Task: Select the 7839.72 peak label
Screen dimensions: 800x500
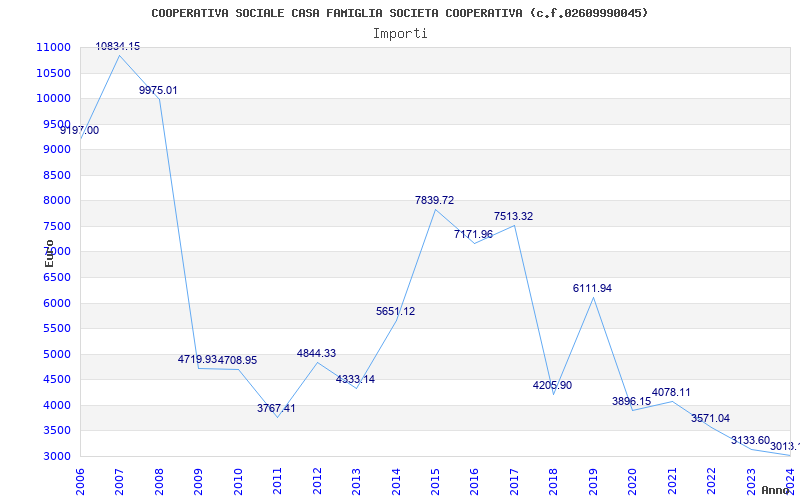Action: 434,201
